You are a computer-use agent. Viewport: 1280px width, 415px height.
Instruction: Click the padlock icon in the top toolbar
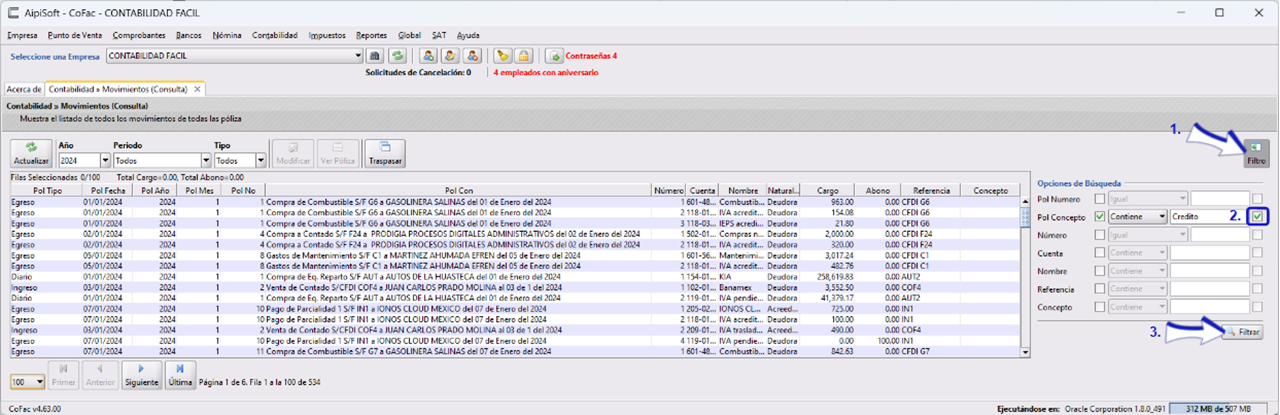click(524, 55)
